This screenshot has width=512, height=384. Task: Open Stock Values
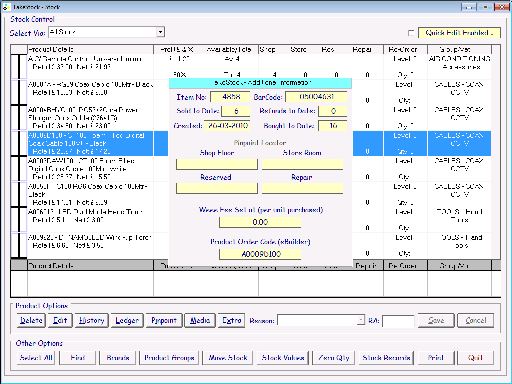click(283, 358)
